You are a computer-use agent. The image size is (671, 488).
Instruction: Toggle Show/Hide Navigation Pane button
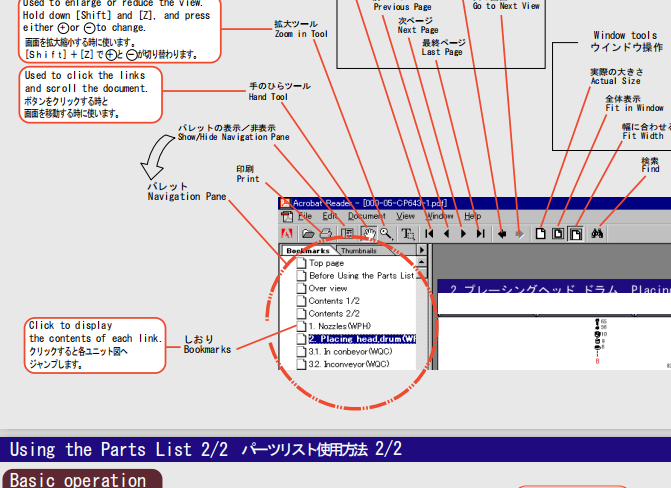pos(347,233)
